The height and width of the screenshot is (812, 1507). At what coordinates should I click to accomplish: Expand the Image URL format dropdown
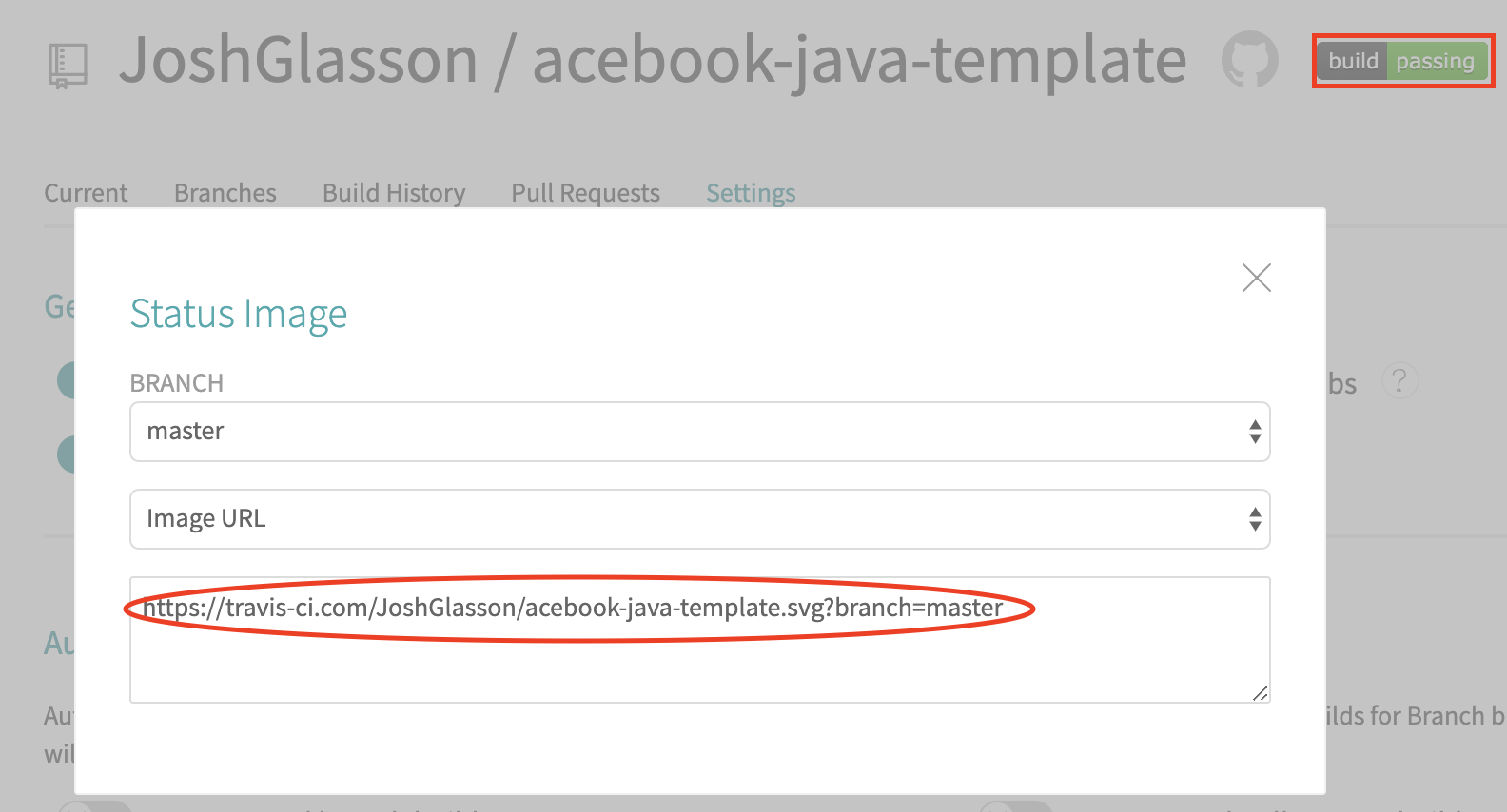click(x=699, y=519)
